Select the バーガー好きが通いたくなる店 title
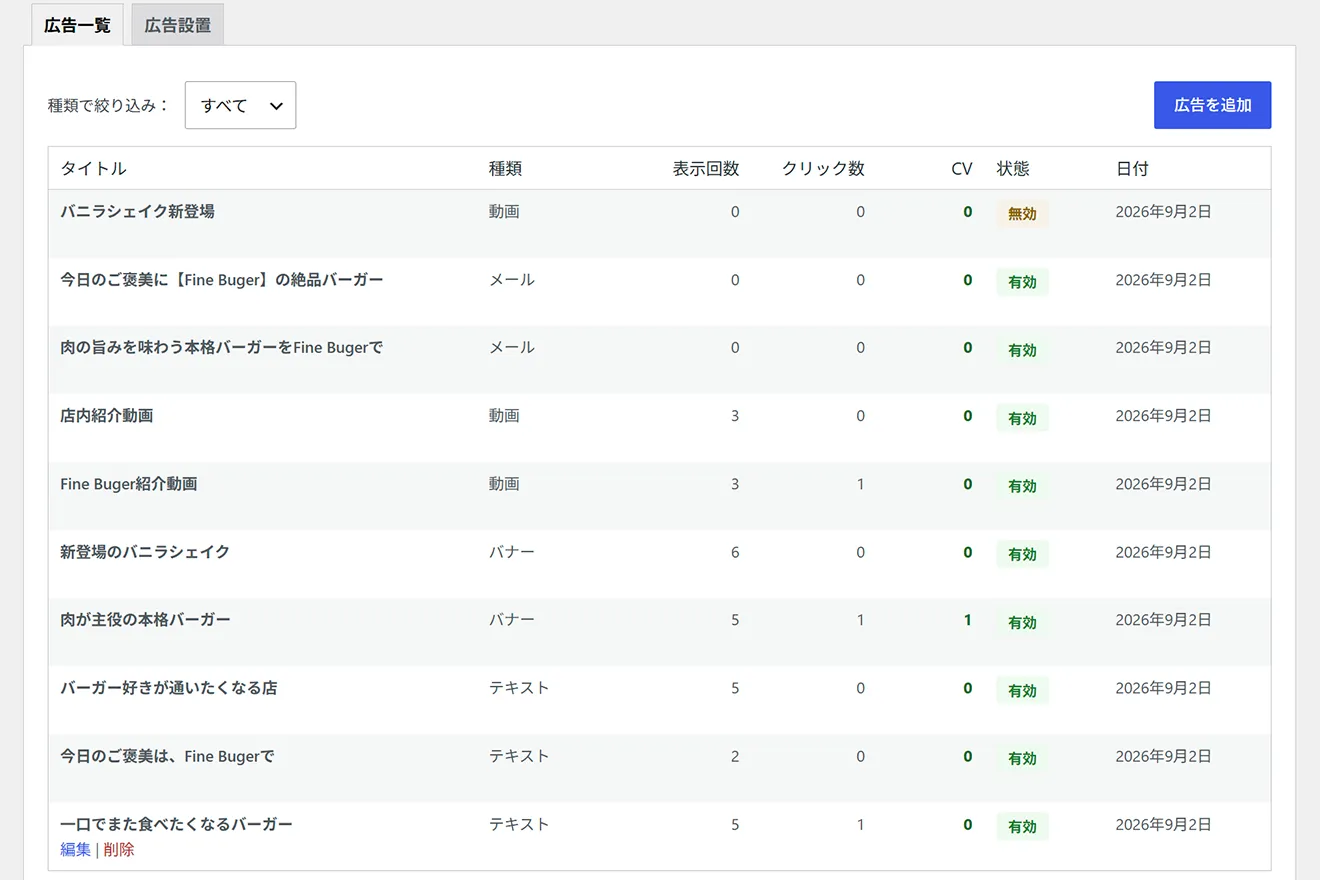Viewport: 1320px width, 880px height. pyautogui.click(x=169, y=688)
